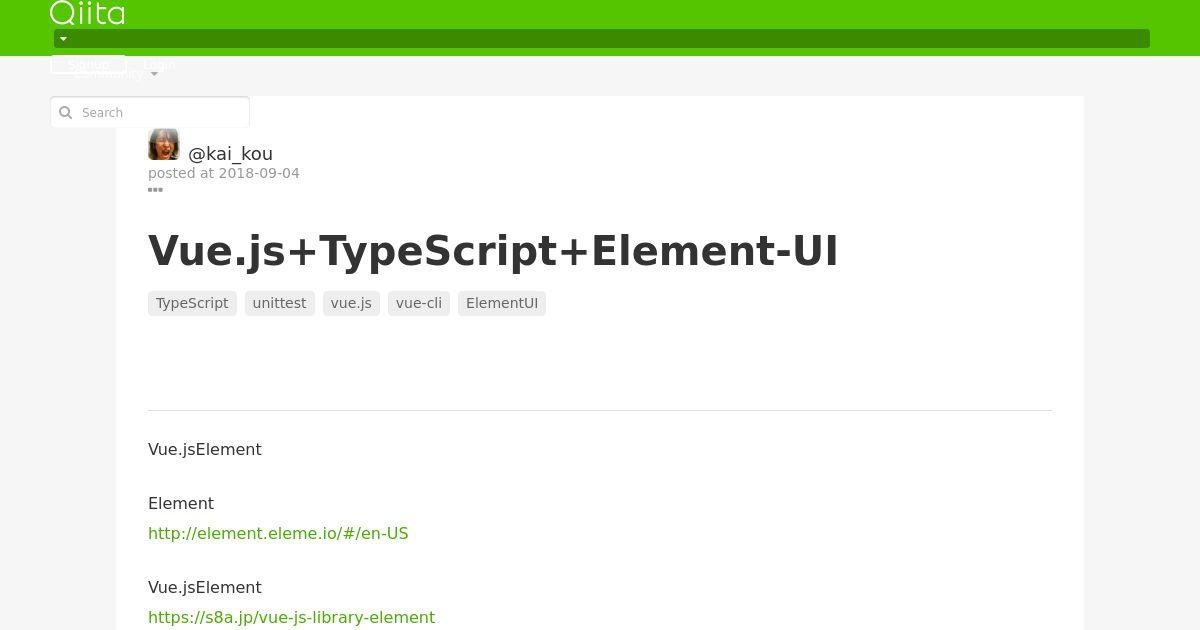Select the unittest tag
Screen dimensions: 1200x630
coord(280,303)
